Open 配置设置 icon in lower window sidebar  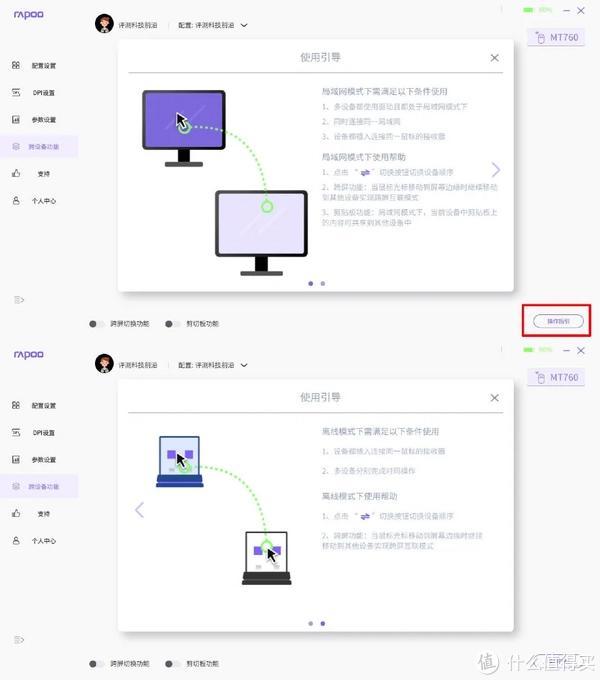click(x=16, y=405)
